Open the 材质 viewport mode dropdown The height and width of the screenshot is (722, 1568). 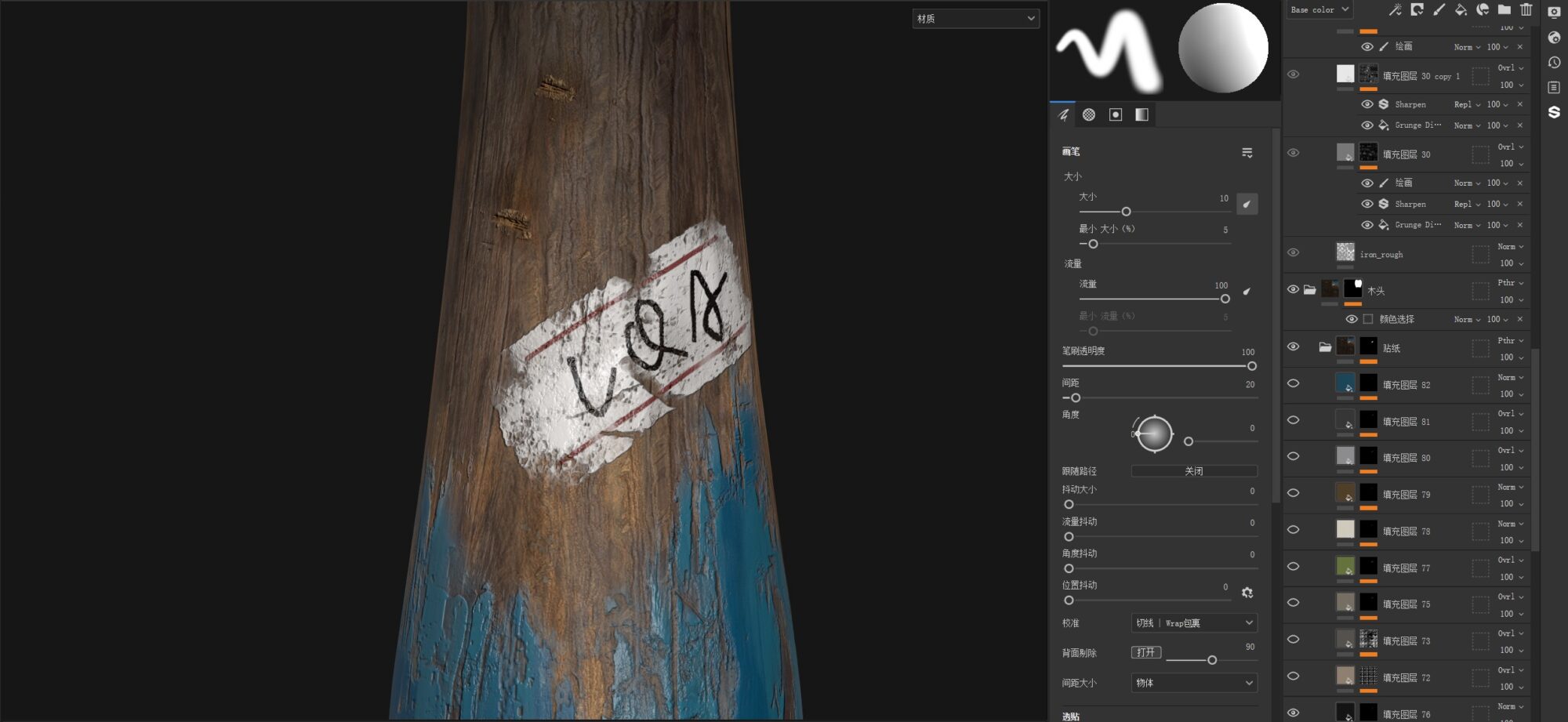coord(976,19)
